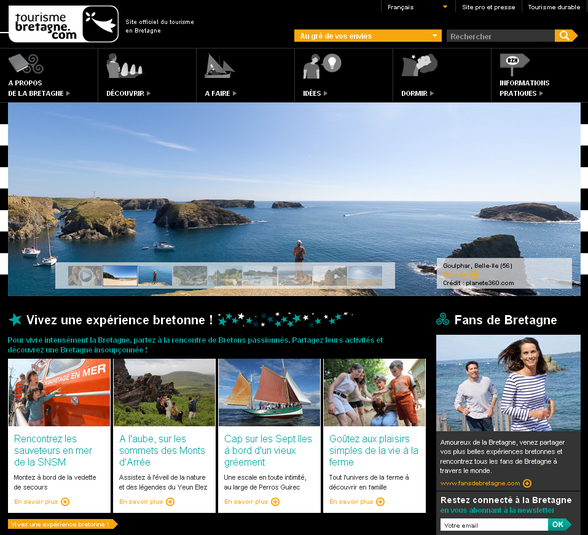Click the teal star beside Vivez une expérience bretonne
This screenshot has height=535, width=588.
pos(15,319)
